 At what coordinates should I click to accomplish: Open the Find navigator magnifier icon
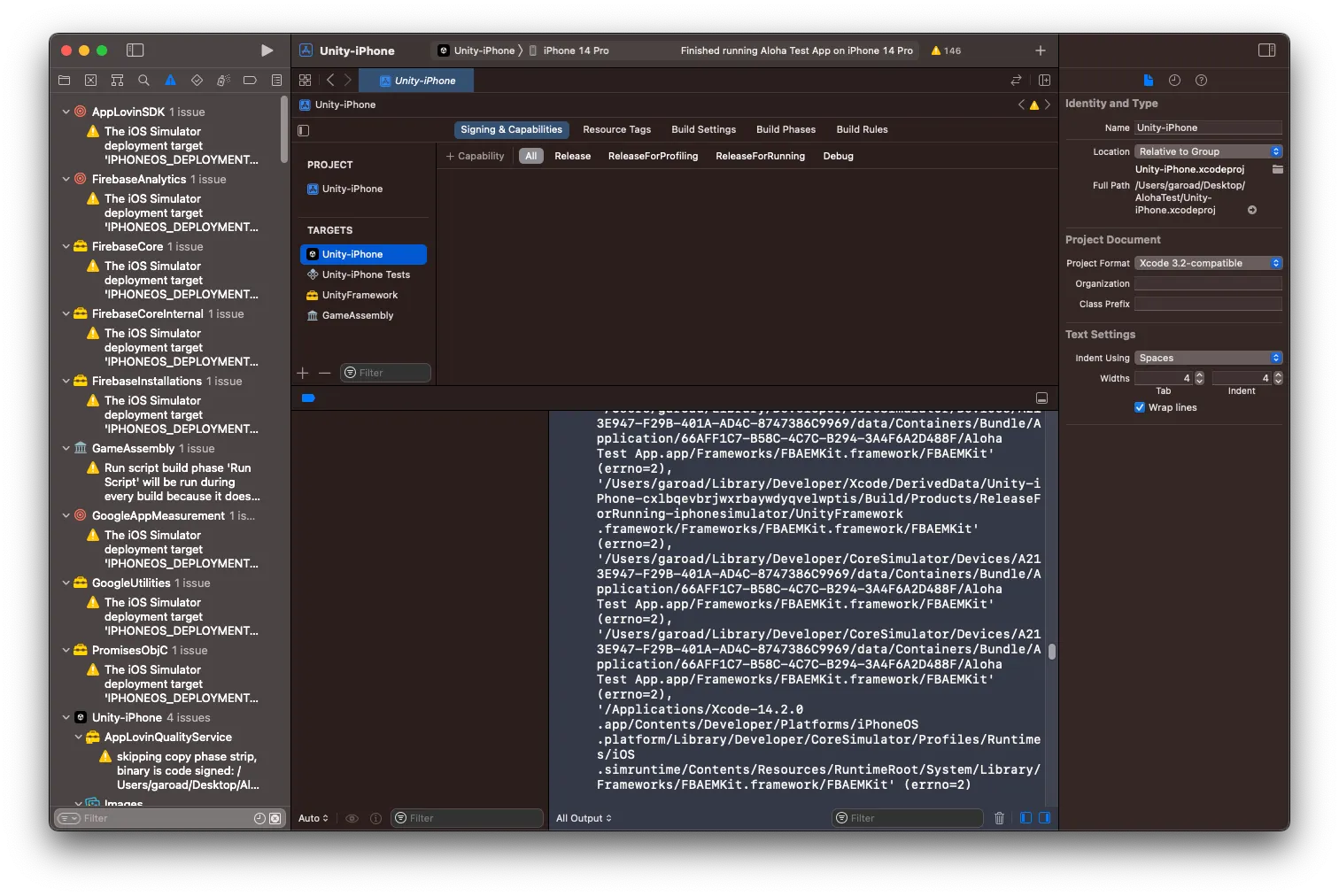[143, 81]
